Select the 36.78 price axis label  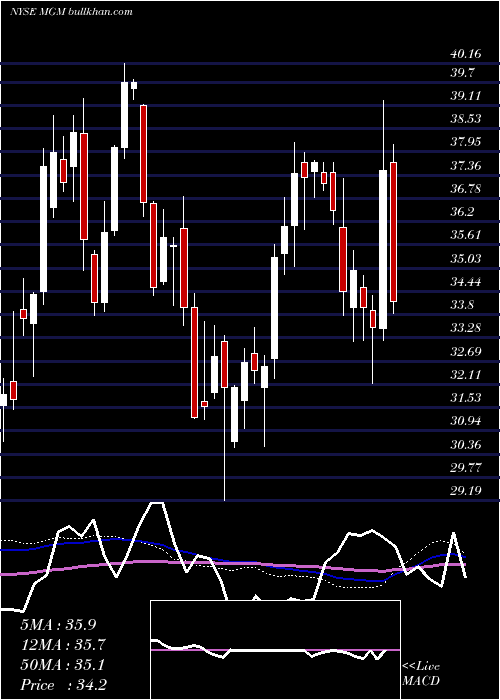point(466,188)
